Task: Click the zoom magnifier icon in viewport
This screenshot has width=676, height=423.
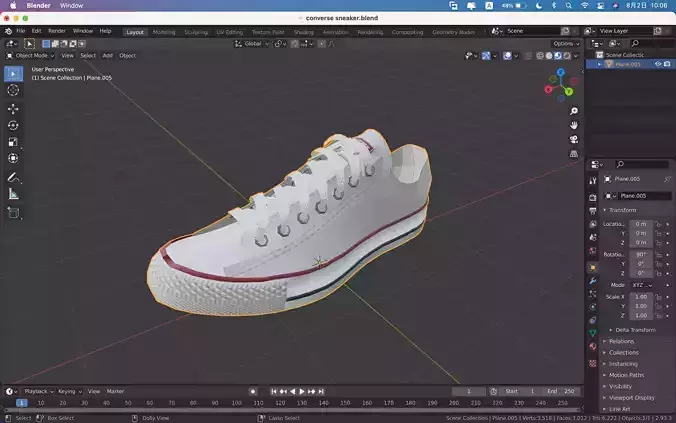Action: pyautogui.click(x=574, y=111)
